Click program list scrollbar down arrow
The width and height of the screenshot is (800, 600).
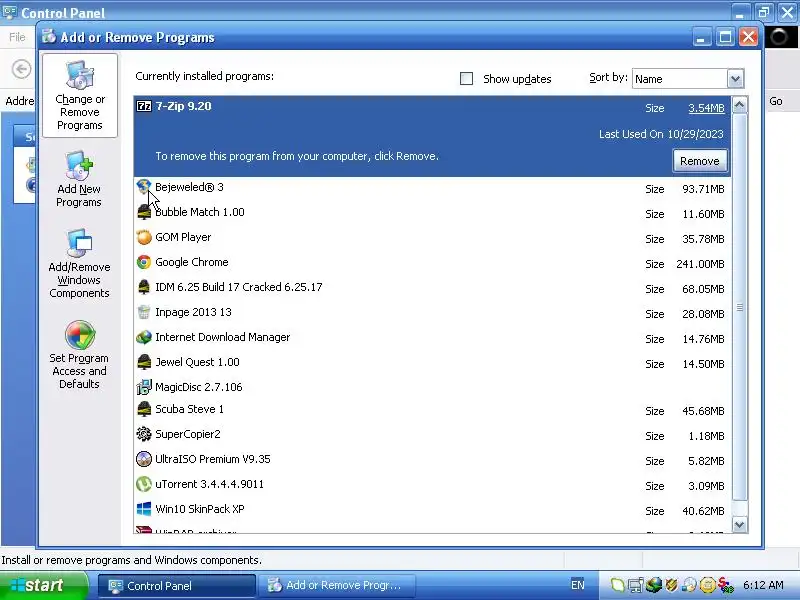(x=739, y=524)
